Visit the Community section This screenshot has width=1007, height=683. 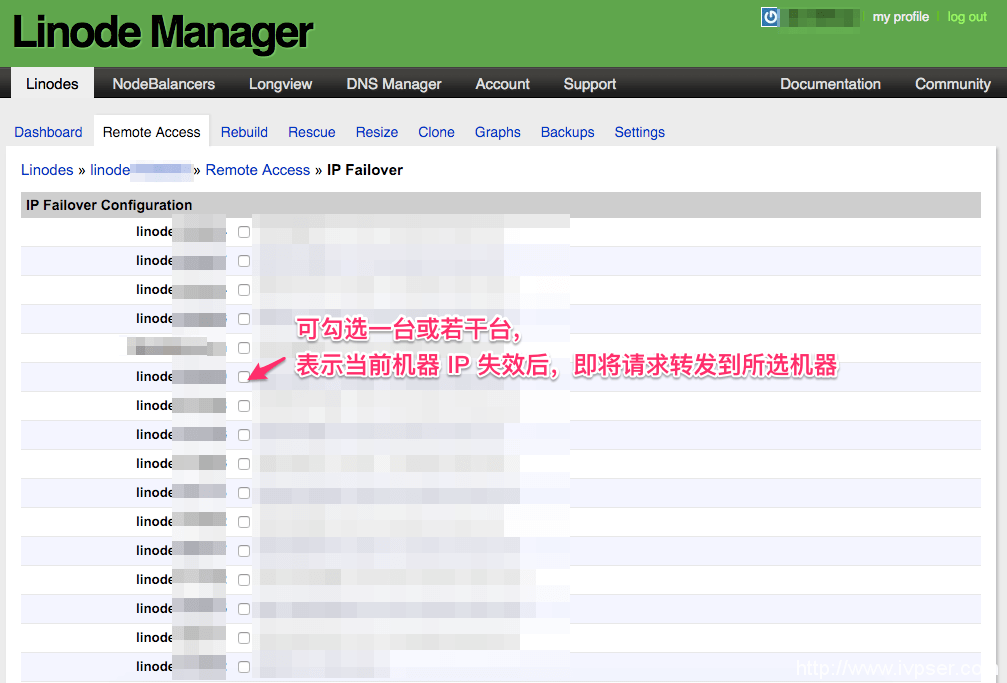point(952,84)
